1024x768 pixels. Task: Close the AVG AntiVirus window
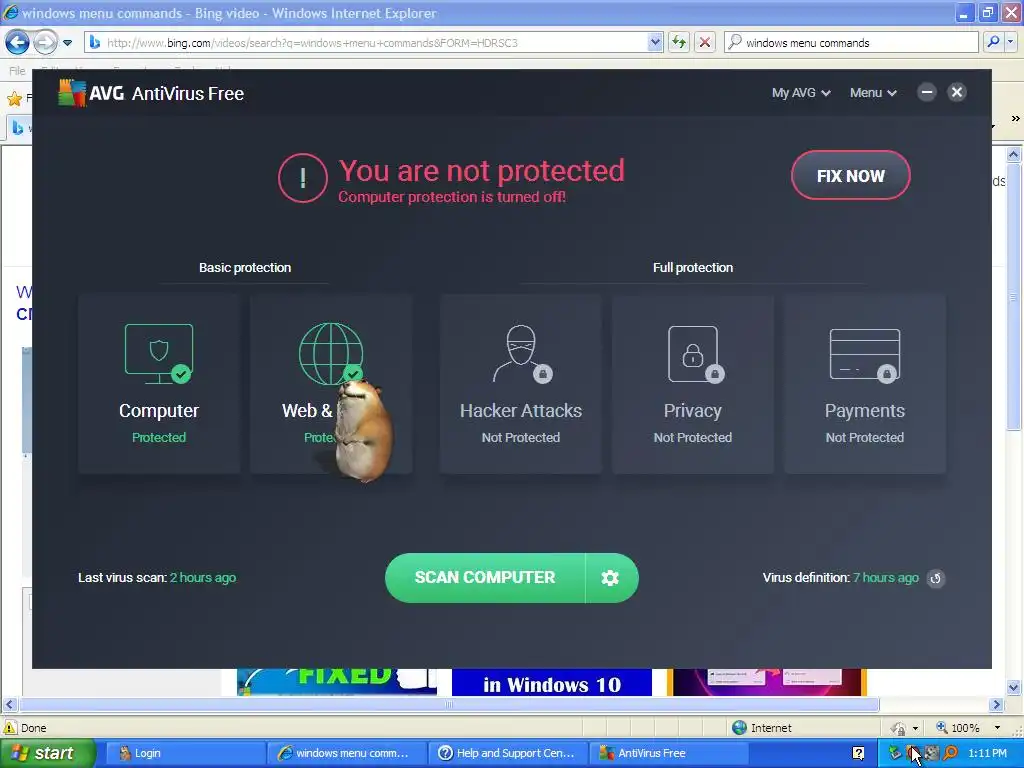957,92
